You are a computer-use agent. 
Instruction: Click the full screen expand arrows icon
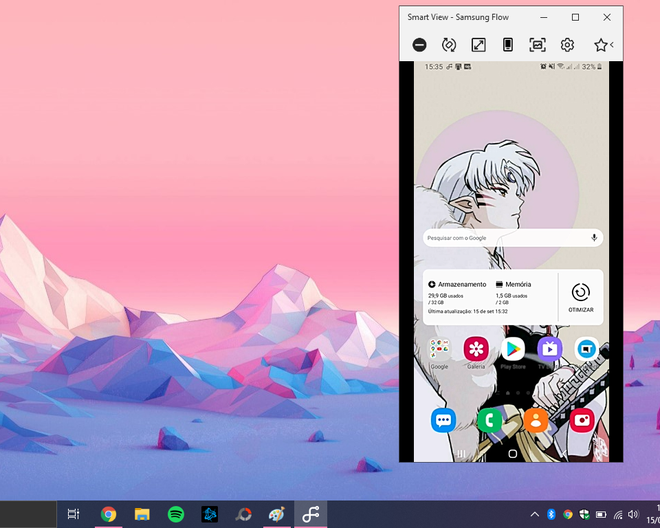point(479,45)
